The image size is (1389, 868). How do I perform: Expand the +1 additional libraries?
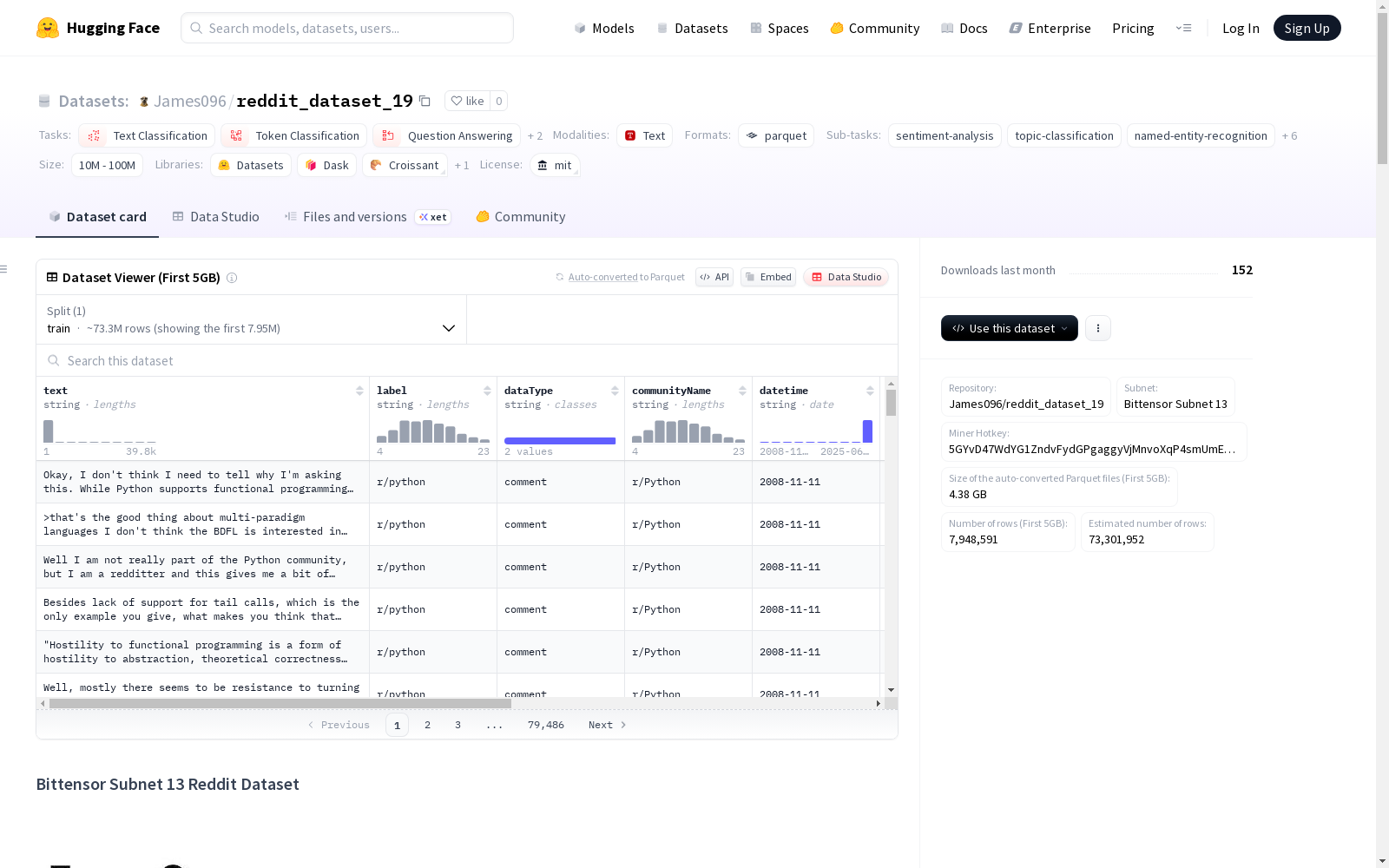click(x=462, y=165)
